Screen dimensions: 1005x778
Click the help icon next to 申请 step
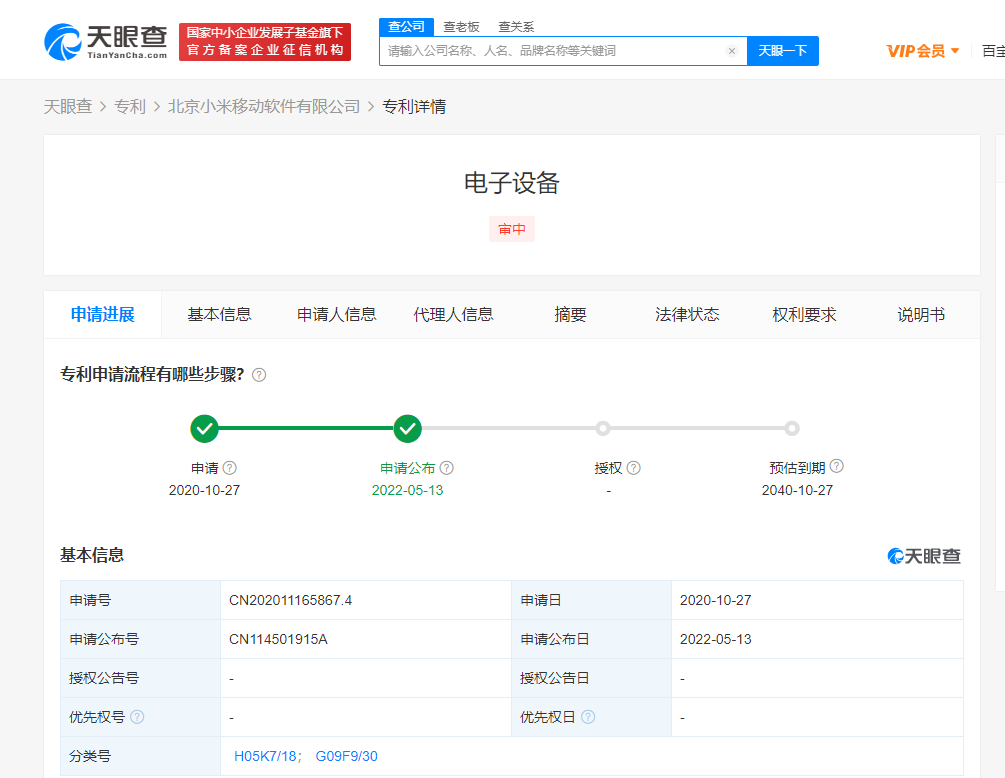tap(229, 468)
